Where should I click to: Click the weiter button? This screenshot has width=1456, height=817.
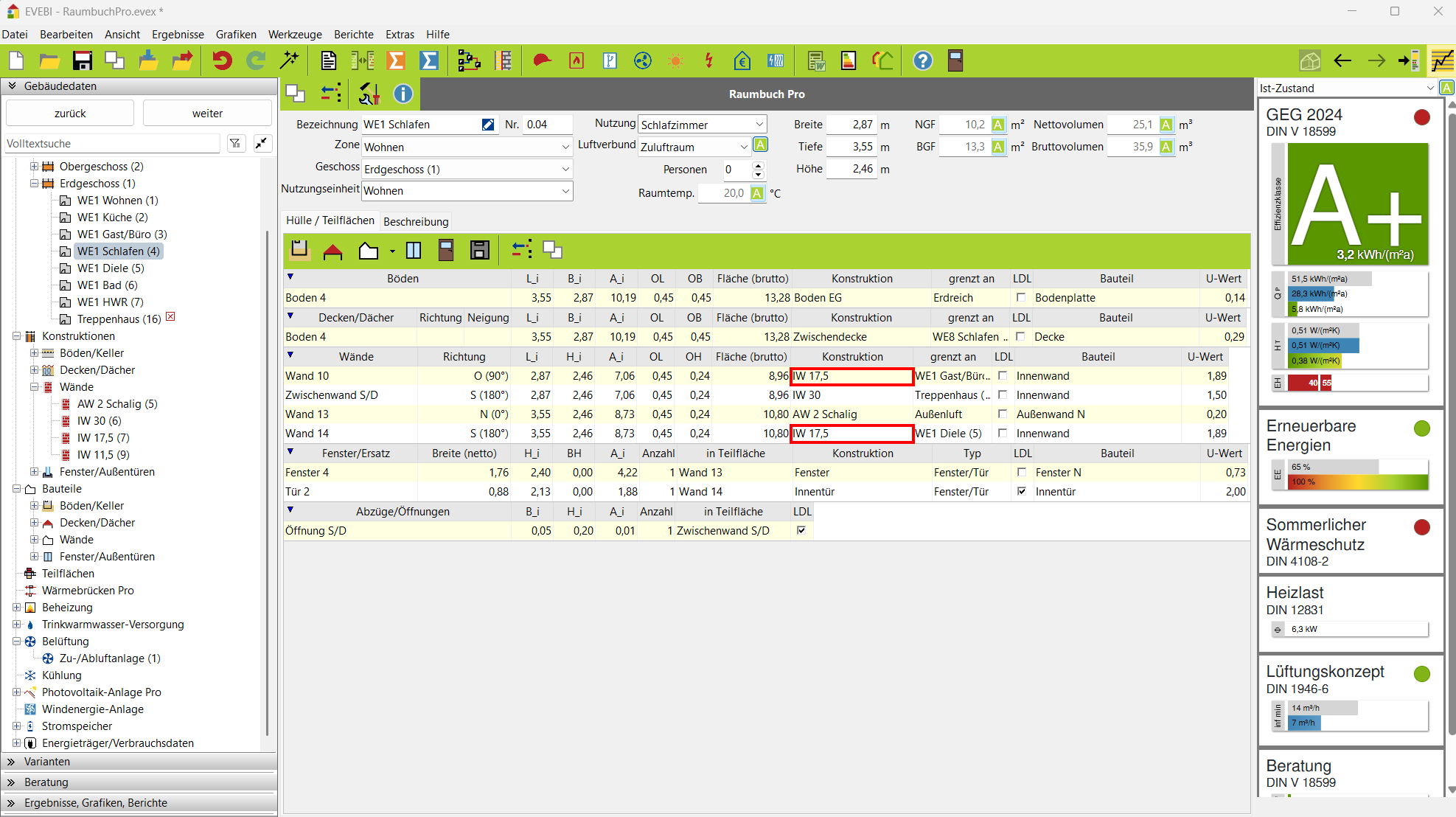207,113
